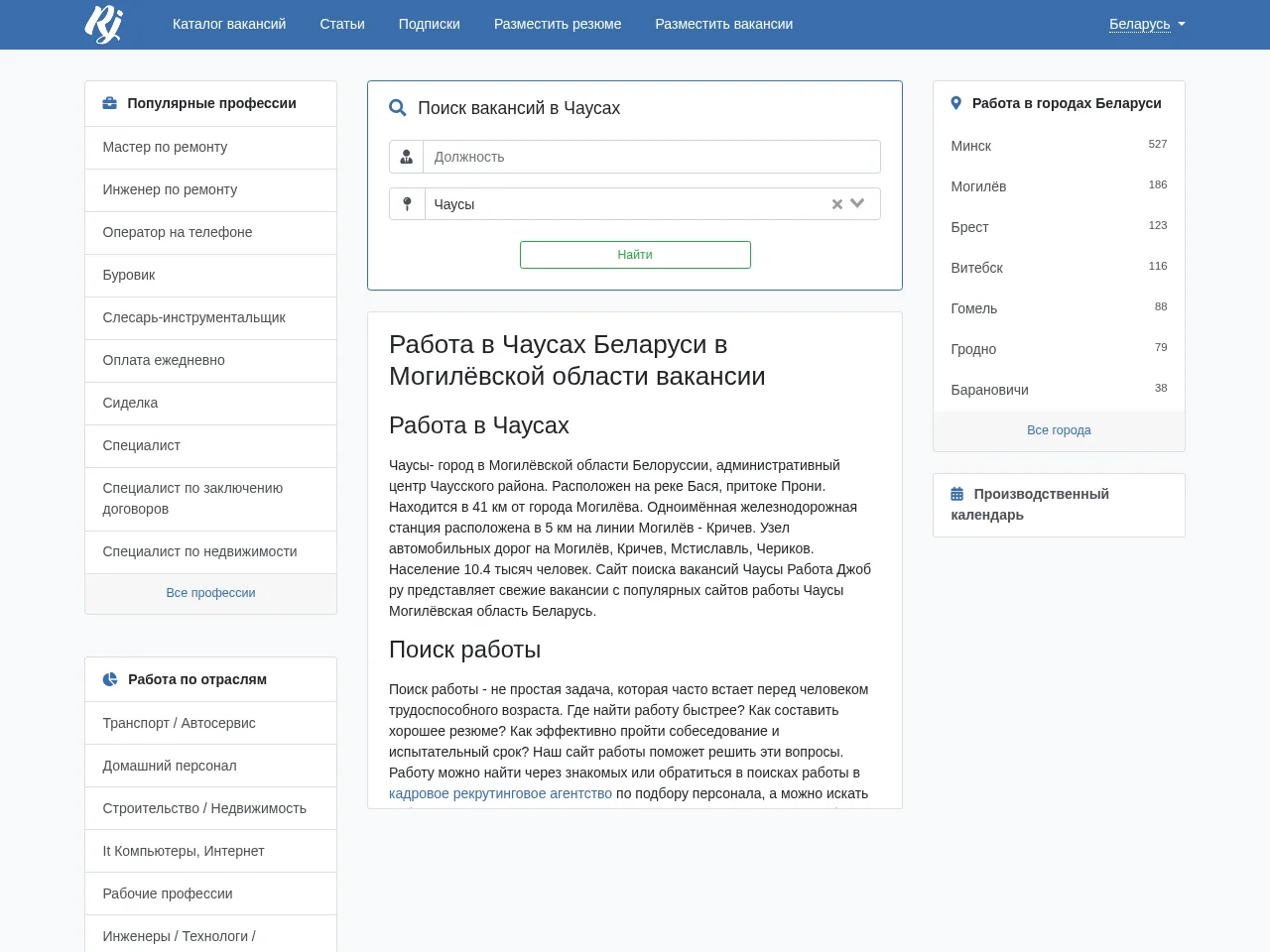Screen dimensions: 1270x952
Task: Select the pin icon beside the city field
Action: click(407, 204)
